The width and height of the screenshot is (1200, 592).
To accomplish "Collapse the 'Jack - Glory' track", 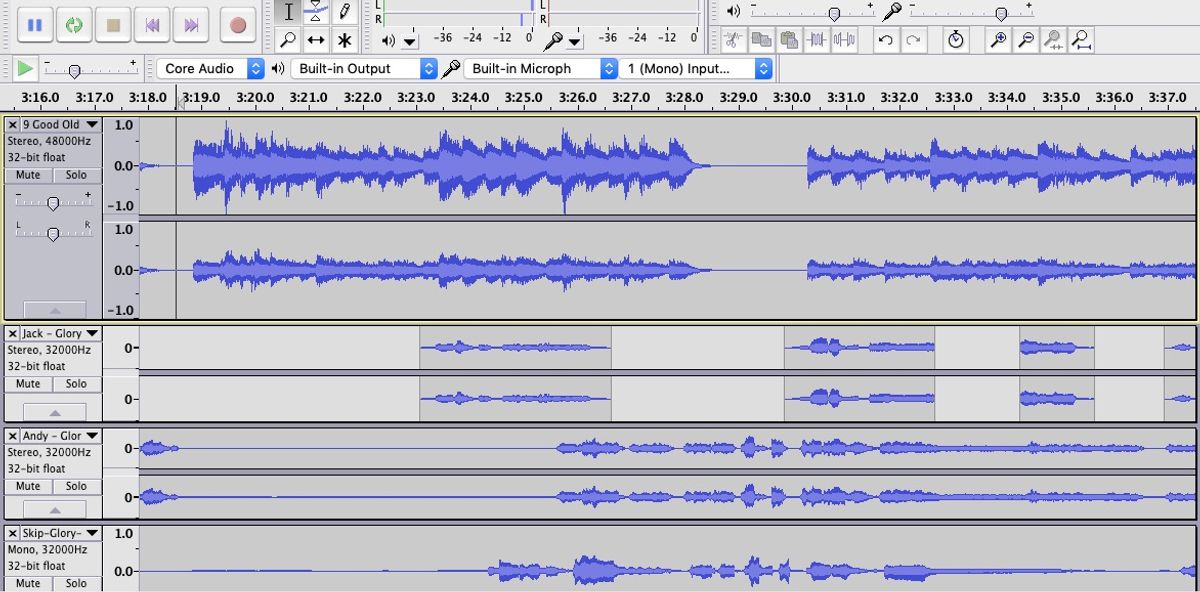I will click(x=55, y=412).
